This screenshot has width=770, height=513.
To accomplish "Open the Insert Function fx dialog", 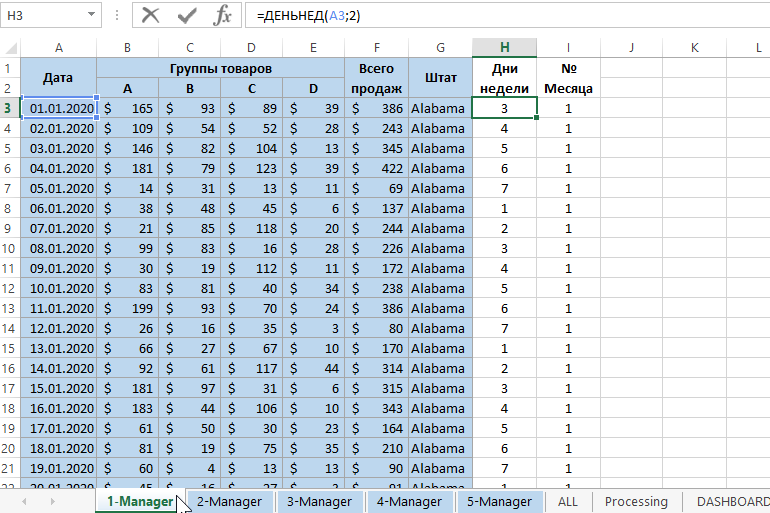I will (x=223, y=15).
